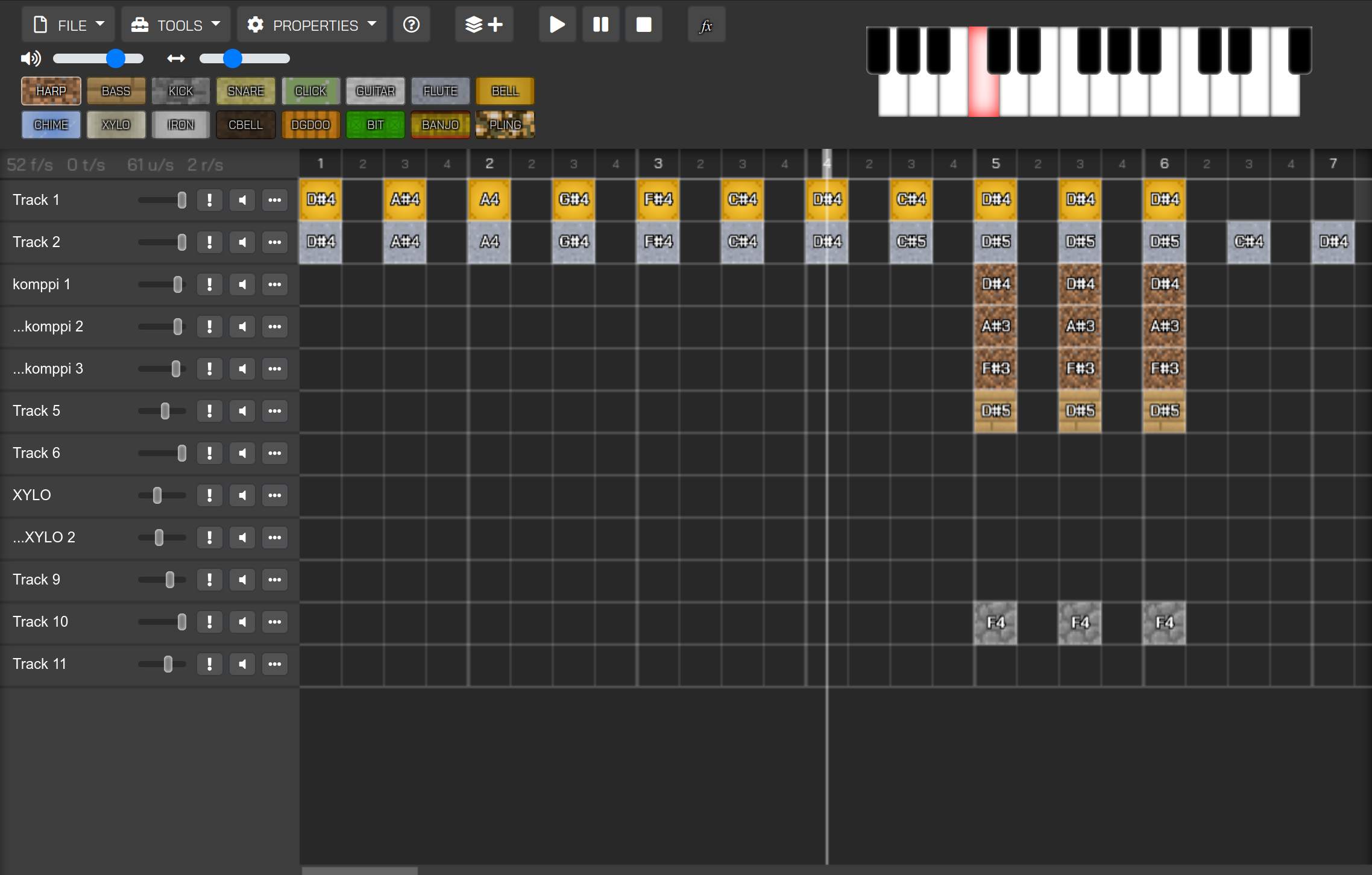The width and height of the screenshot is (1372, 875).
Task: Click the Track 9 label
Action: pos(36,580)
